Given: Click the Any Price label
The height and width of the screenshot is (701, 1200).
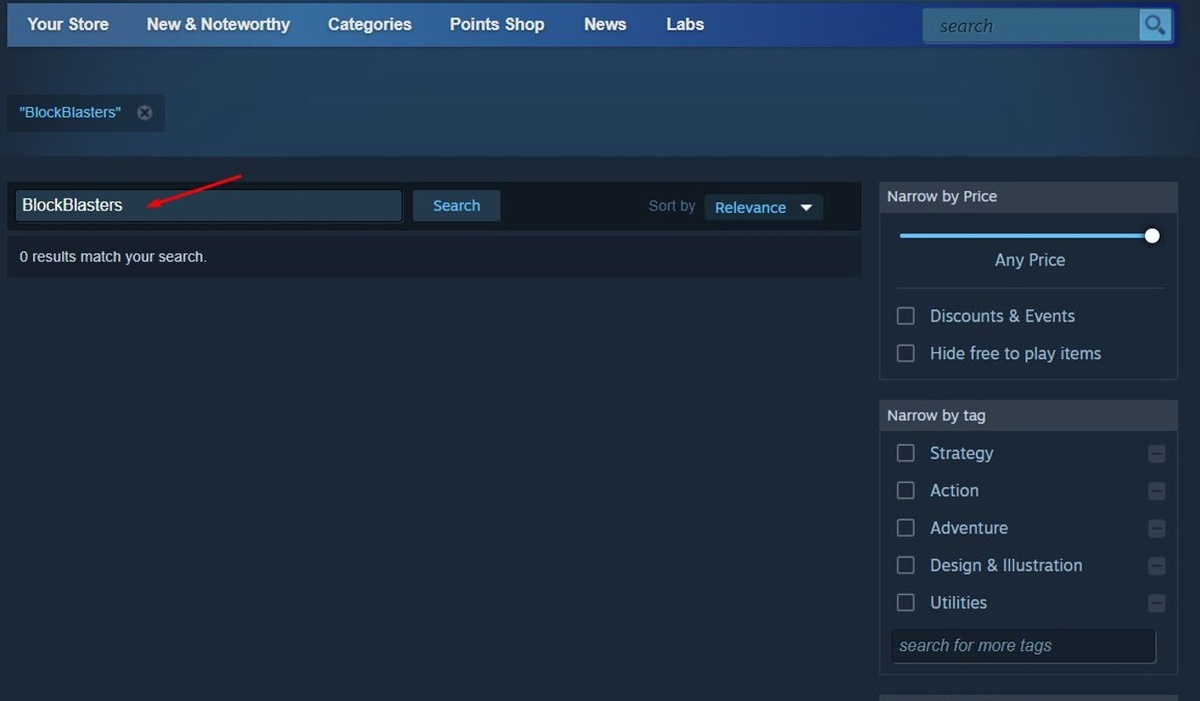Looking at the screenshot, I should (x=1030, y=260).
